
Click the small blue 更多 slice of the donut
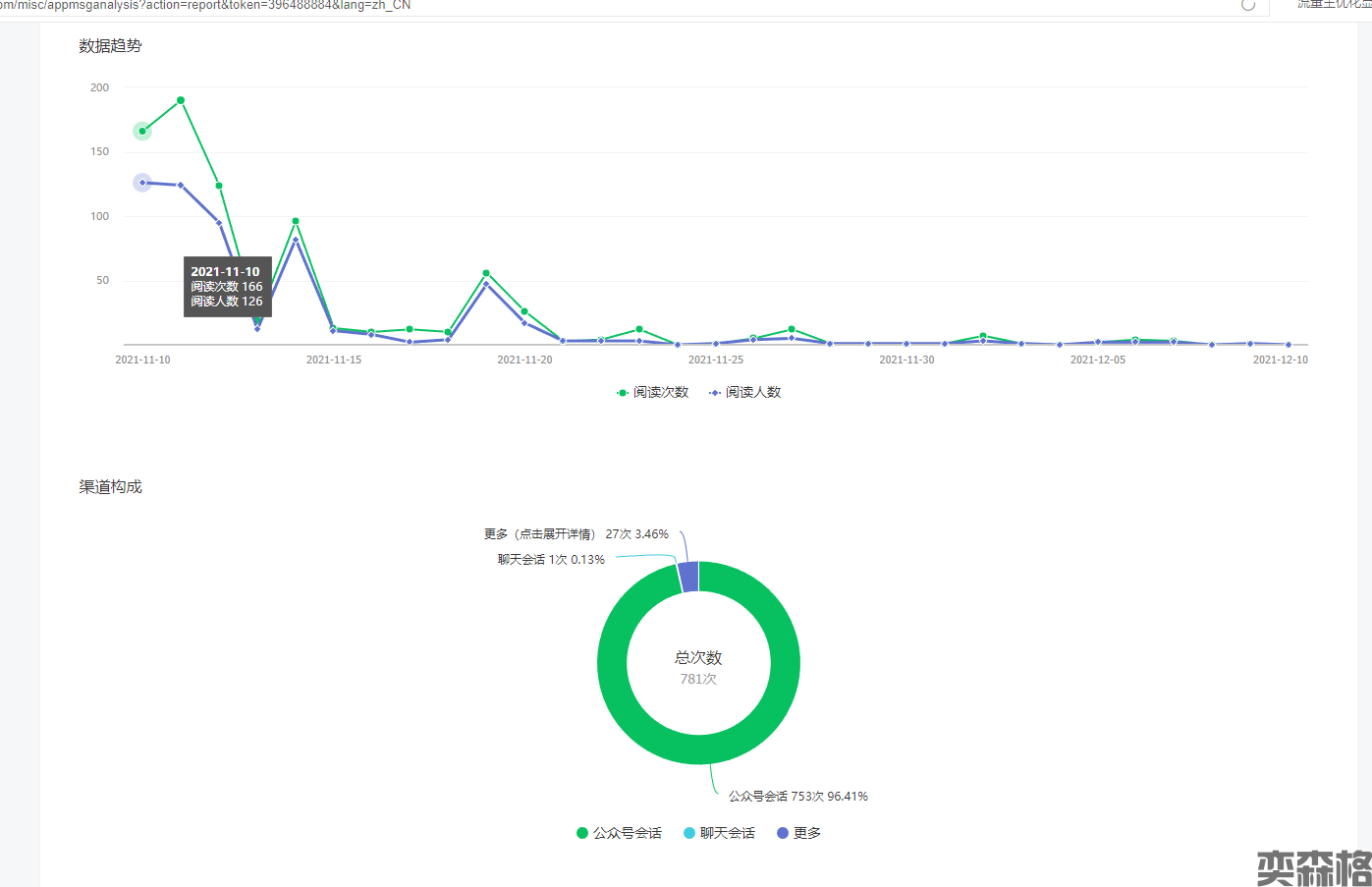point(689,577)
